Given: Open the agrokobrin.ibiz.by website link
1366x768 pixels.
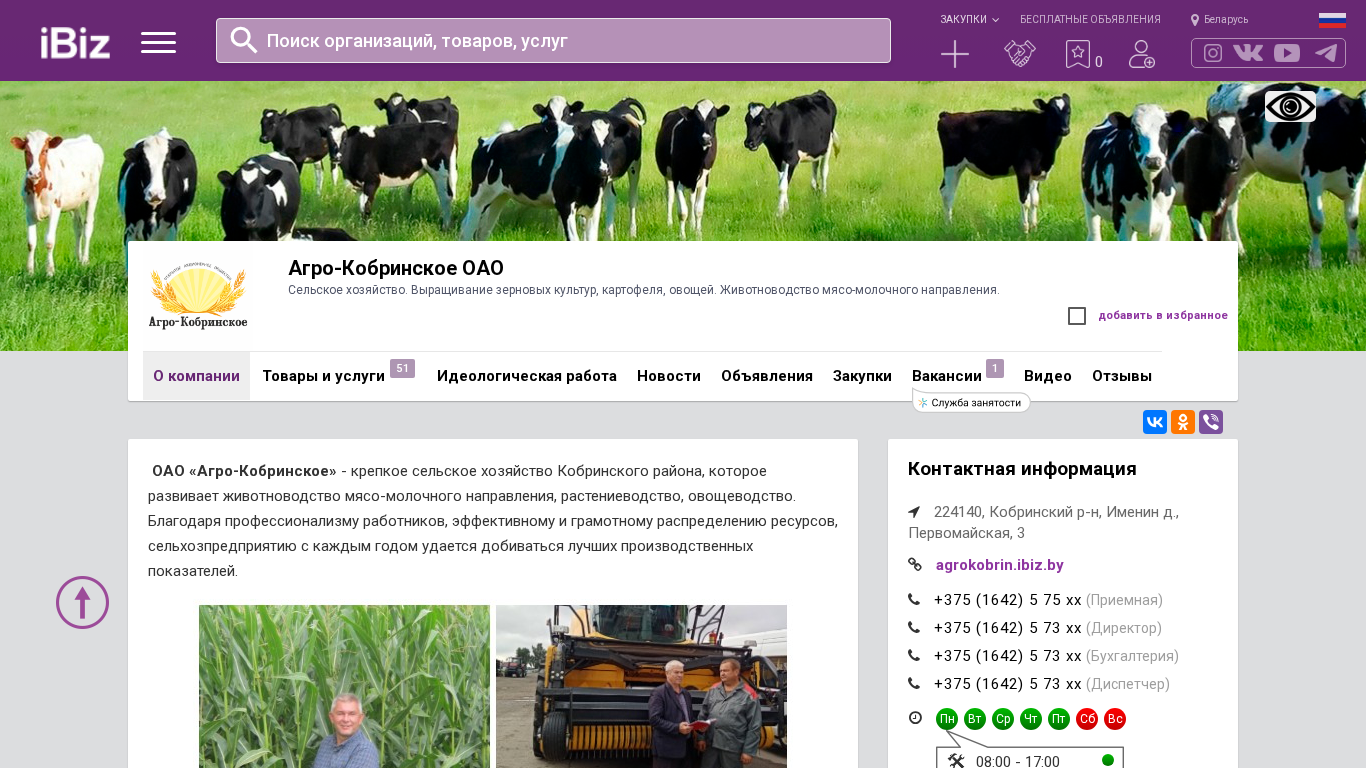Looking at the screenshot, I should click(999, 565).
